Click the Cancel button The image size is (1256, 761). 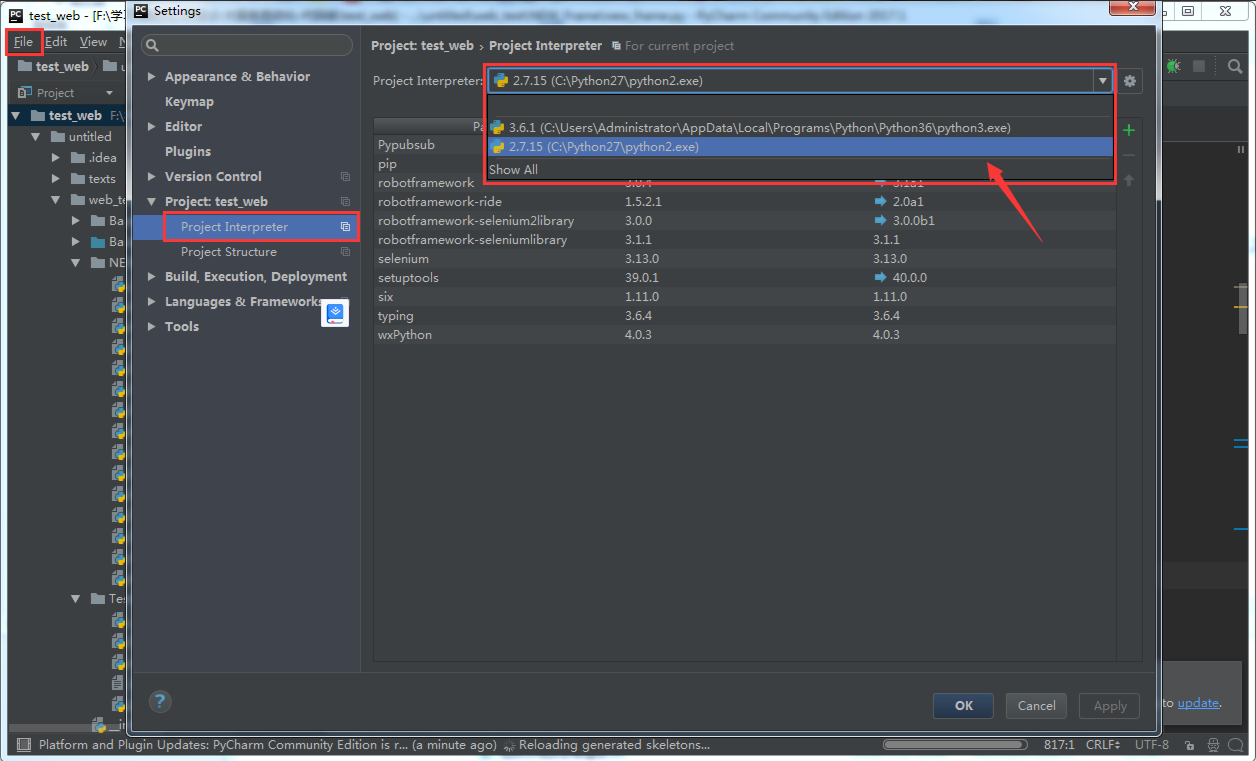click(x=1037, y=706)
